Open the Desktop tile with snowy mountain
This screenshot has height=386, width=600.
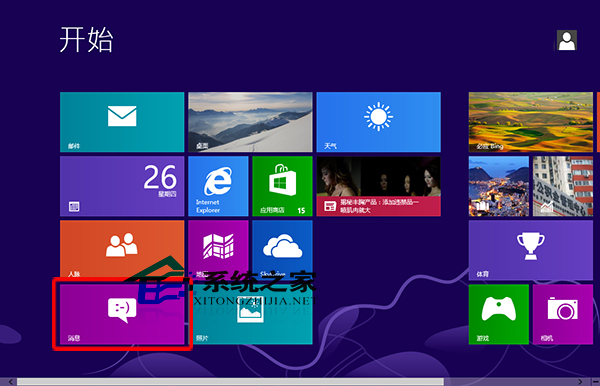click(250, 122)
